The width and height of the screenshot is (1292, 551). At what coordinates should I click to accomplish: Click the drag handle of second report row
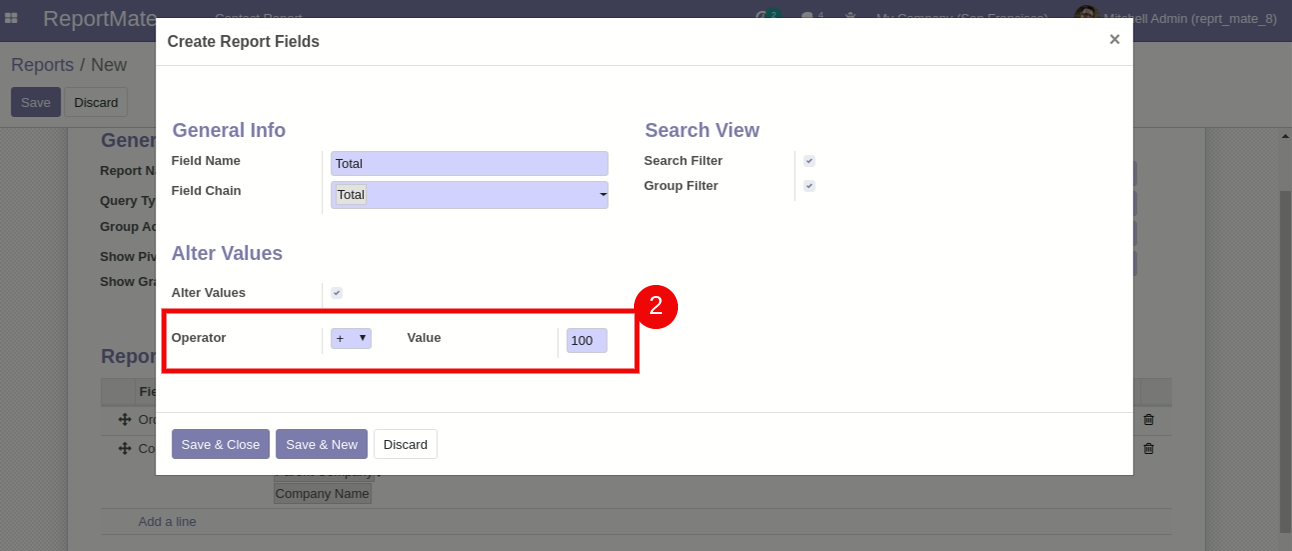pyautogui.click(x=125, y=449)
